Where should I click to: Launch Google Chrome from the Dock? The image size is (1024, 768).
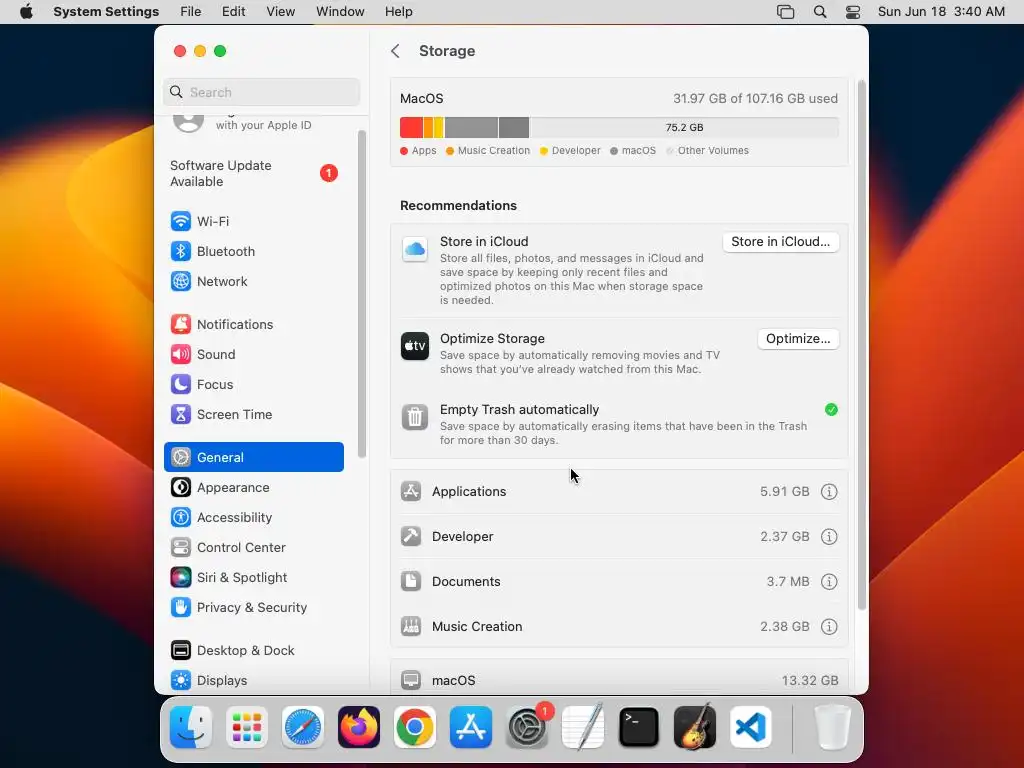415,727
